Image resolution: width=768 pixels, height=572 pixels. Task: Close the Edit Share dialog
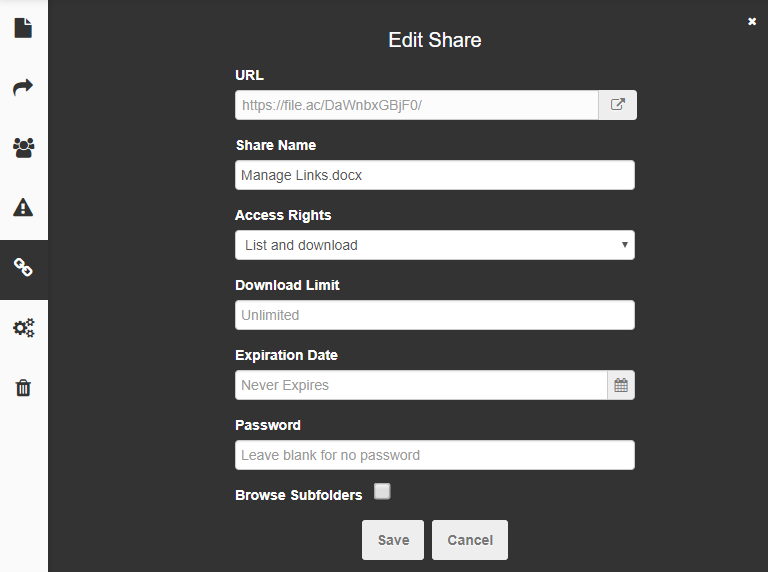pos(752,21)
